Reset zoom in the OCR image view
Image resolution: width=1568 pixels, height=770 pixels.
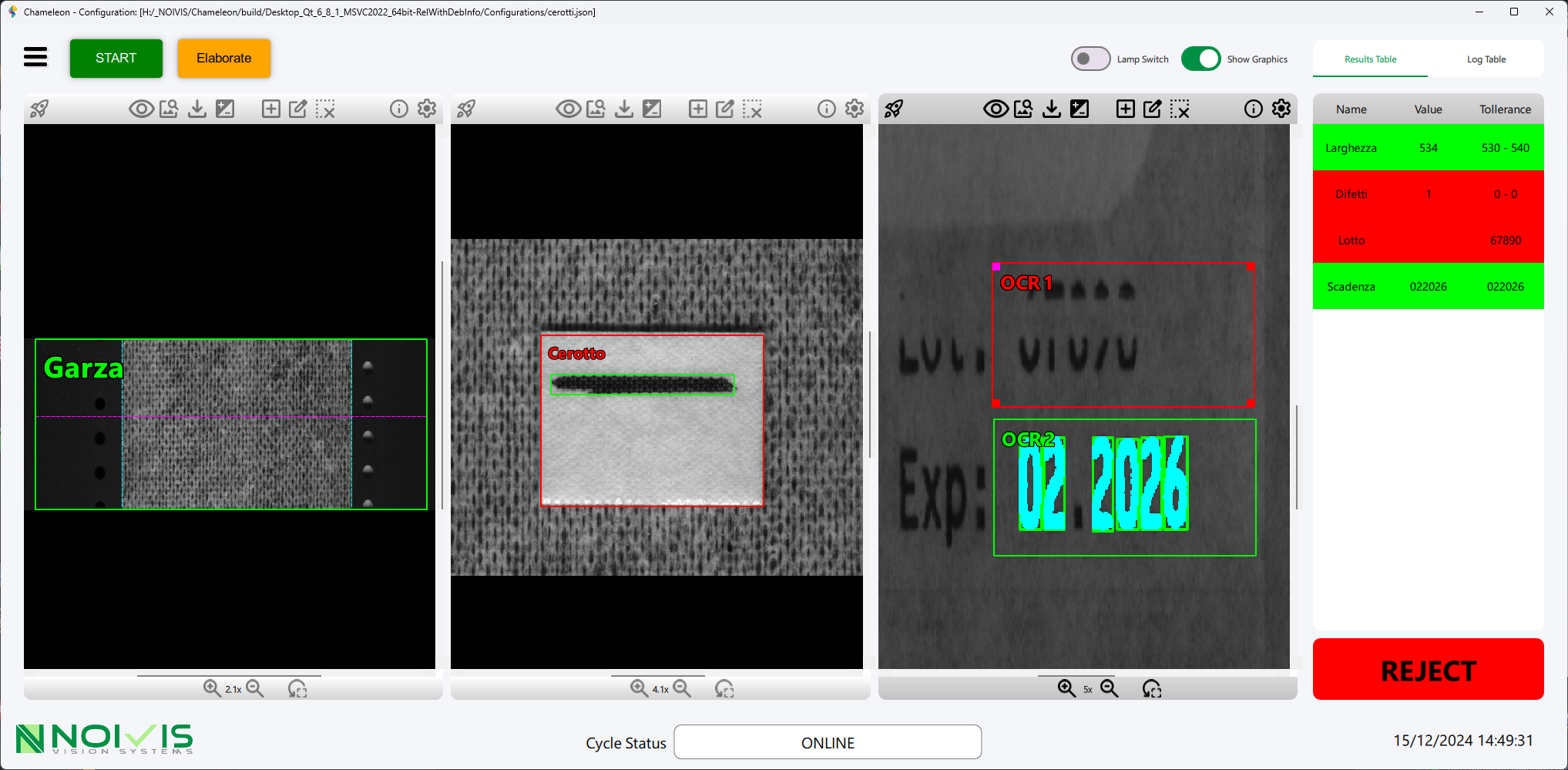click(x=1152, y=688)
